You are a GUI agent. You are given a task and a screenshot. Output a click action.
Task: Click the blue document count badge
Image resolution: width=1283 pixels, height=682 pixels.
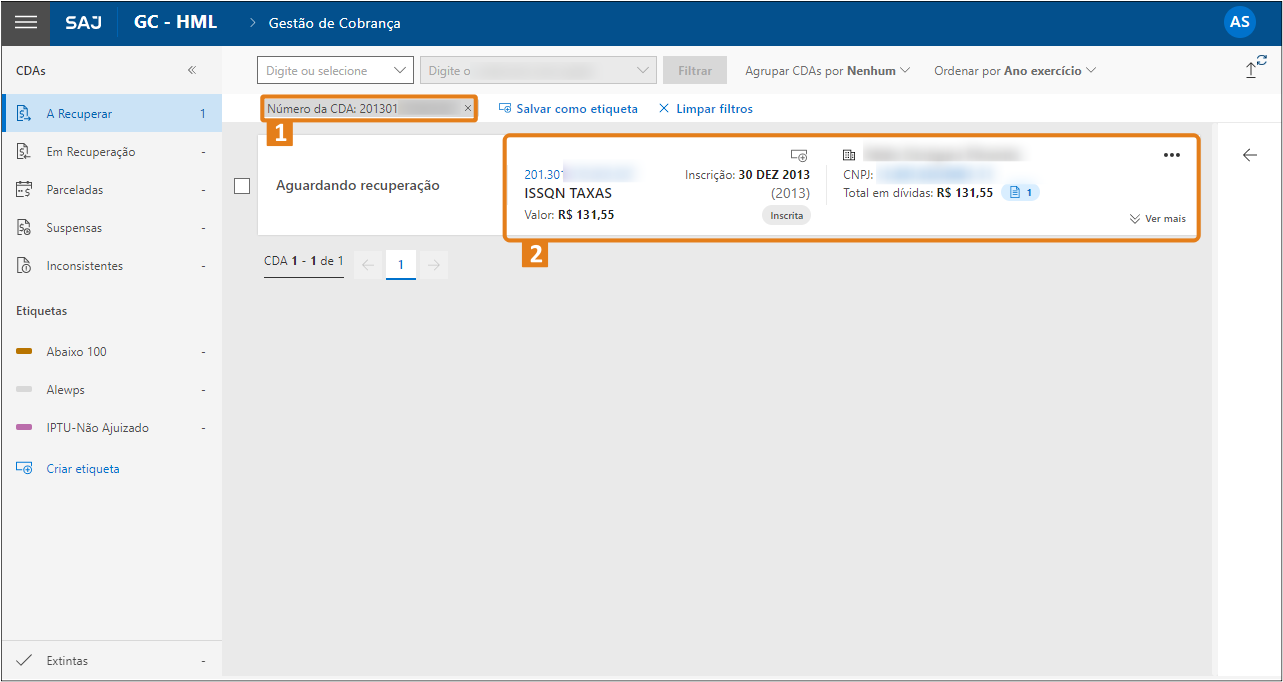(1020, 192)
